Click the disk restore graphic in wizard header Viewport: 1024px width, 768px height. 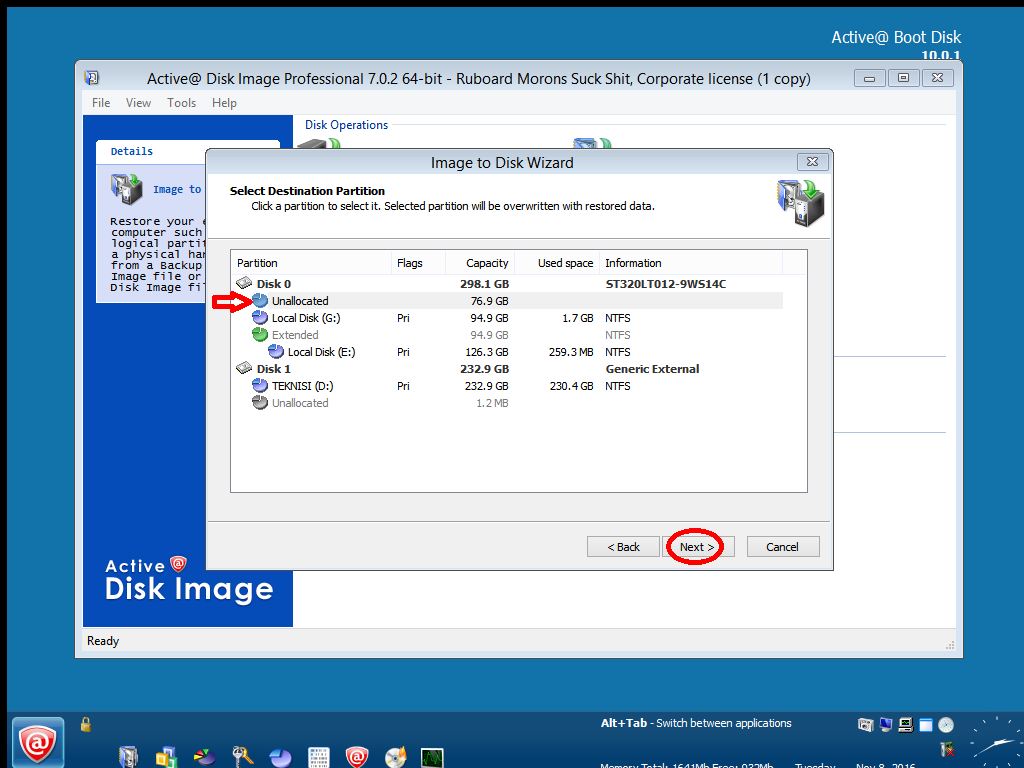point(800,203)
